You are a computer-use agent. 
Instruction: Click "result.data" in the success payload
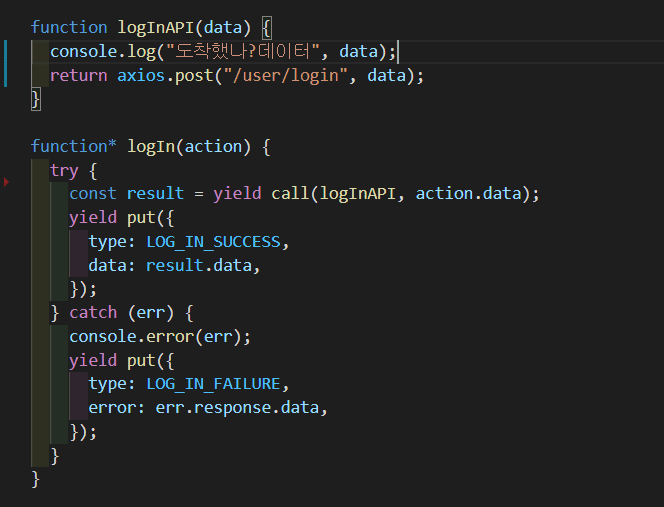click(x=199, y=266)
